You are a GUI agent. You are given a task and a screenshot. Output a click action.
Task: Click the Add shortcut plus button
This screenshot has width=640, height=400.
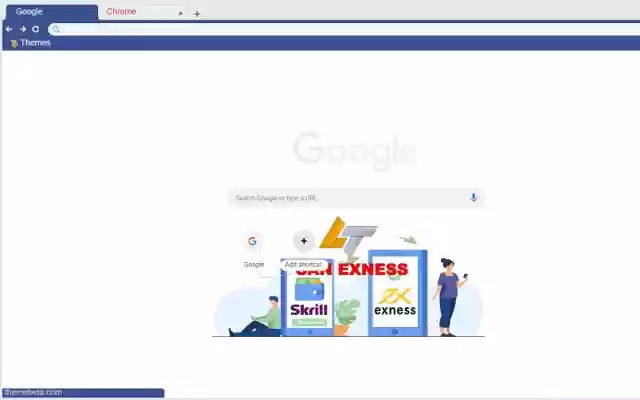[304, 241]
